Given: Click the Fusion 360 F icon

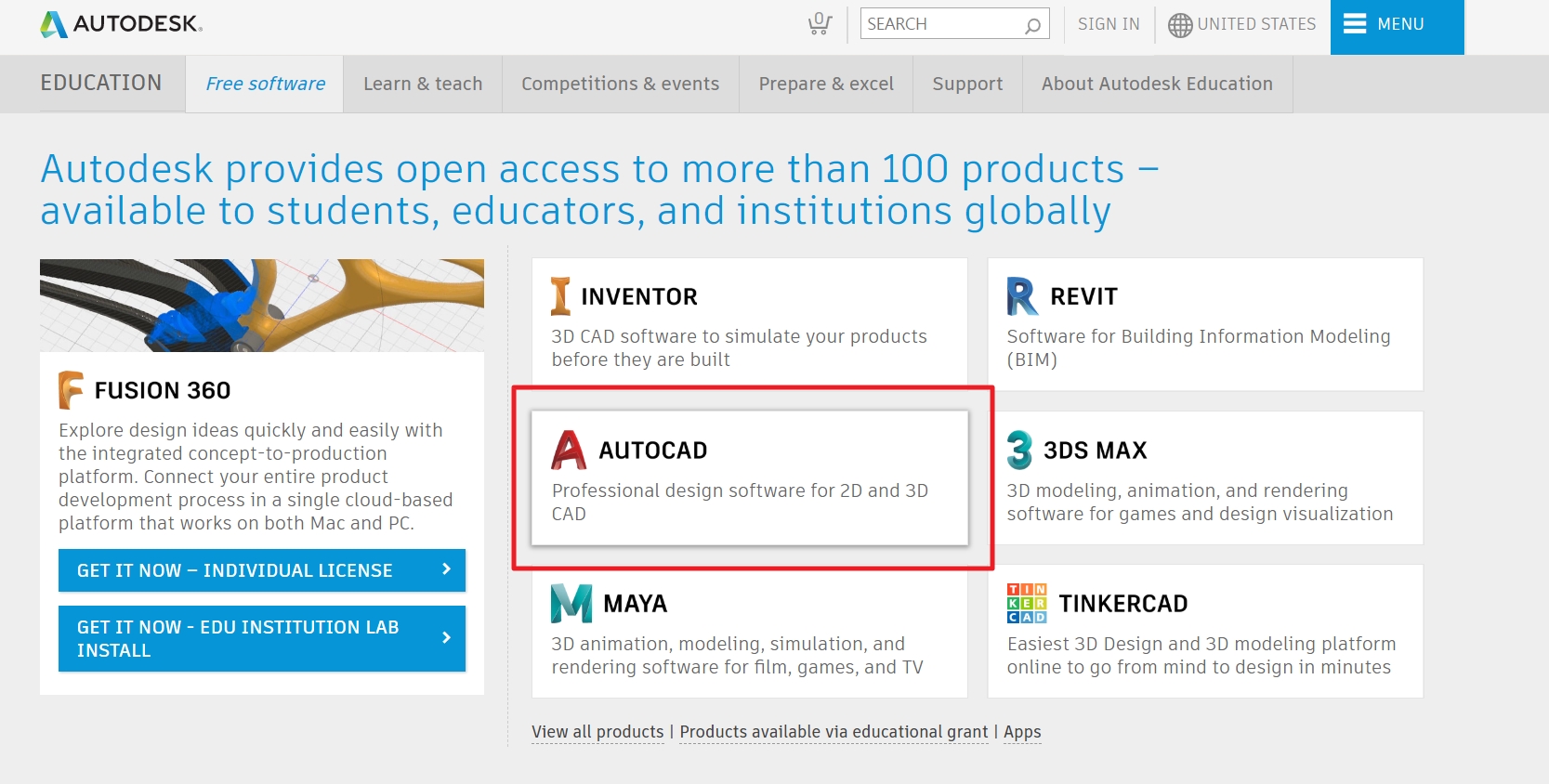Looking at the screenshot, I should pos(71,390).
